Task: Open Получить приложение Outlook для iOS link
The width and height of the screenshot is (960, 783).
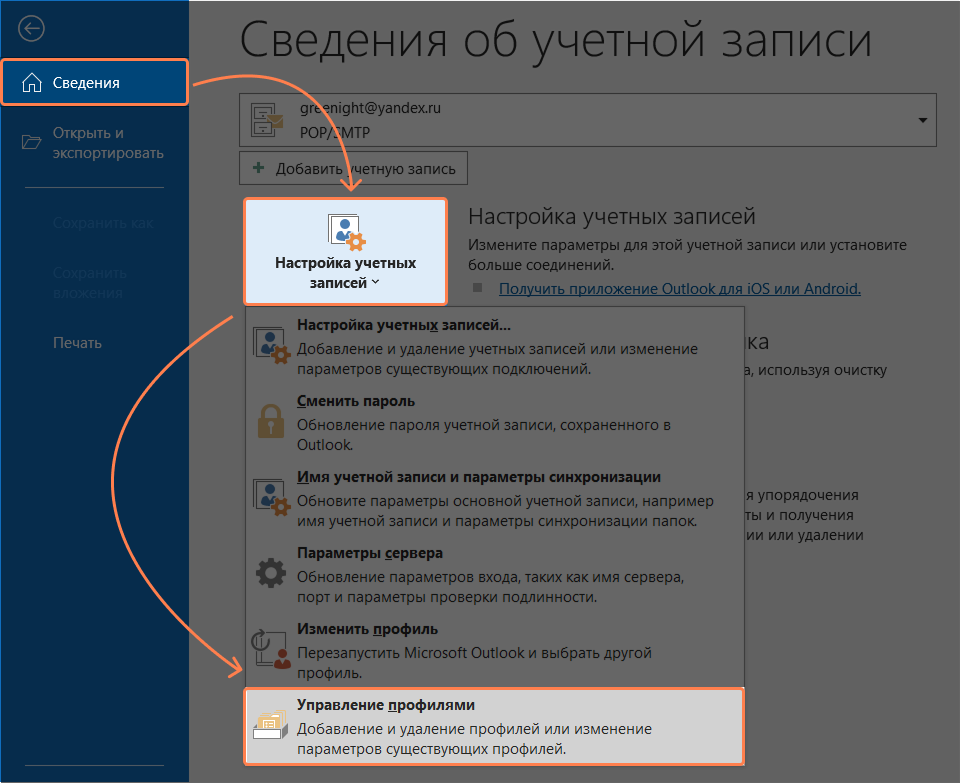Action: [x=679, y=289]
